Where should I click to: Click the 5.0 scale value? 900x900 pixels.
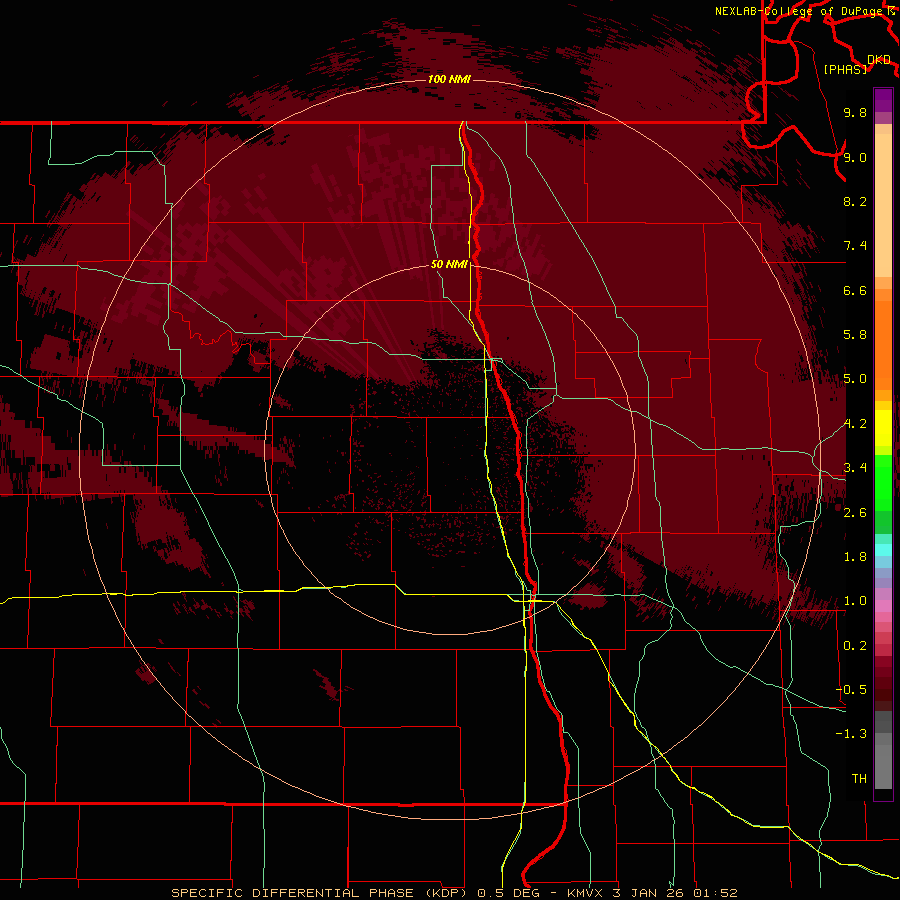click(x=855, y=379)
